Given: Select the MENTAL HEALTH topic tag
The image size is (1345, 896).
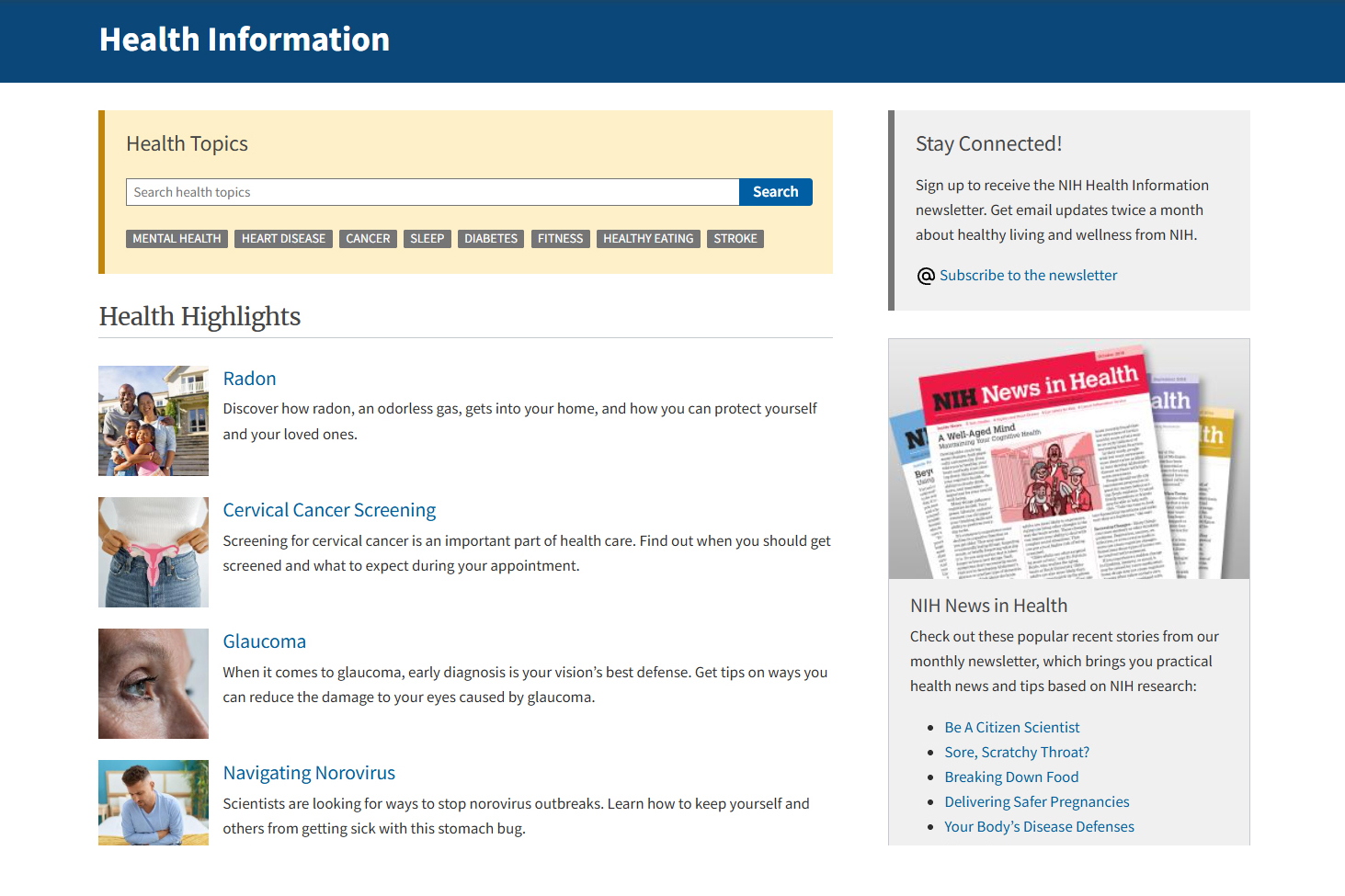Looking at the screenshot, I should coord(177,238).
